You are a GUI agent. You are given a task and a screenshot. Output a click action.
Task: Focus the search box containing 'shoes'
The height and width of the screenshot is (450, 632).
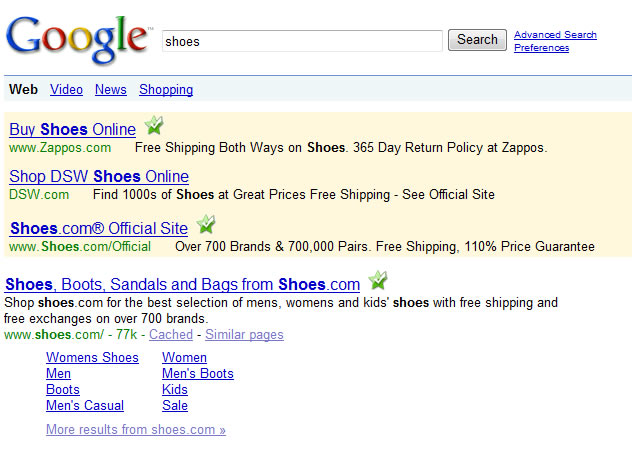point(302,41)
